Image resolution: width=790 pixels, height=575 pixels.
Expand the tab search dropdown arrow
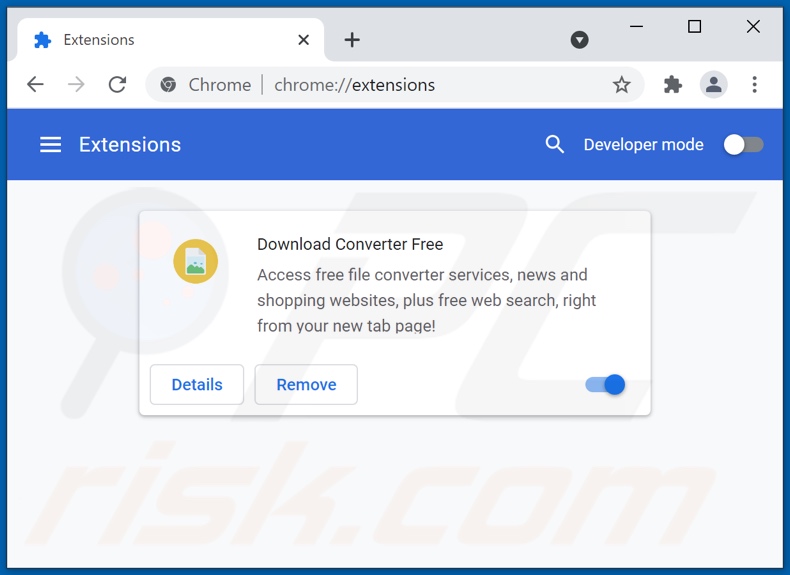(579, 40)
